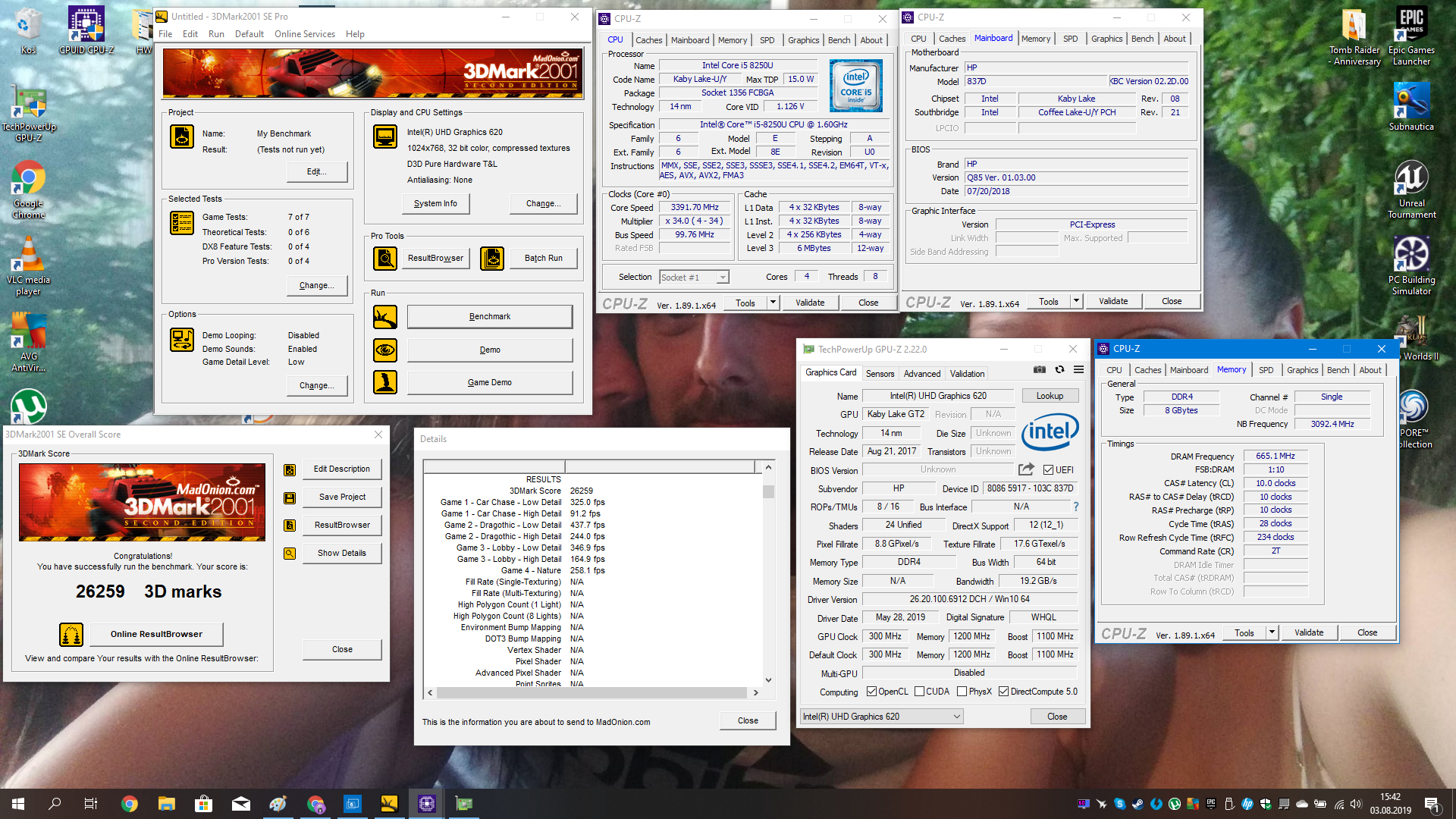Click the Benchmark run icon in 3DMark2001

point(385,317)
